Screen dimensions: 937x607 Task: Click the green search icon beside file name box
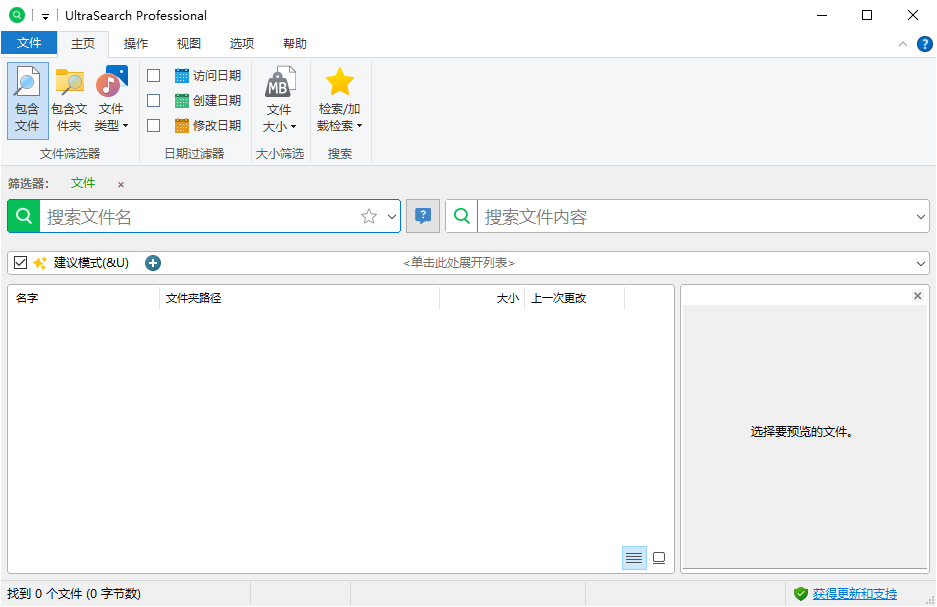pos(21,215)
